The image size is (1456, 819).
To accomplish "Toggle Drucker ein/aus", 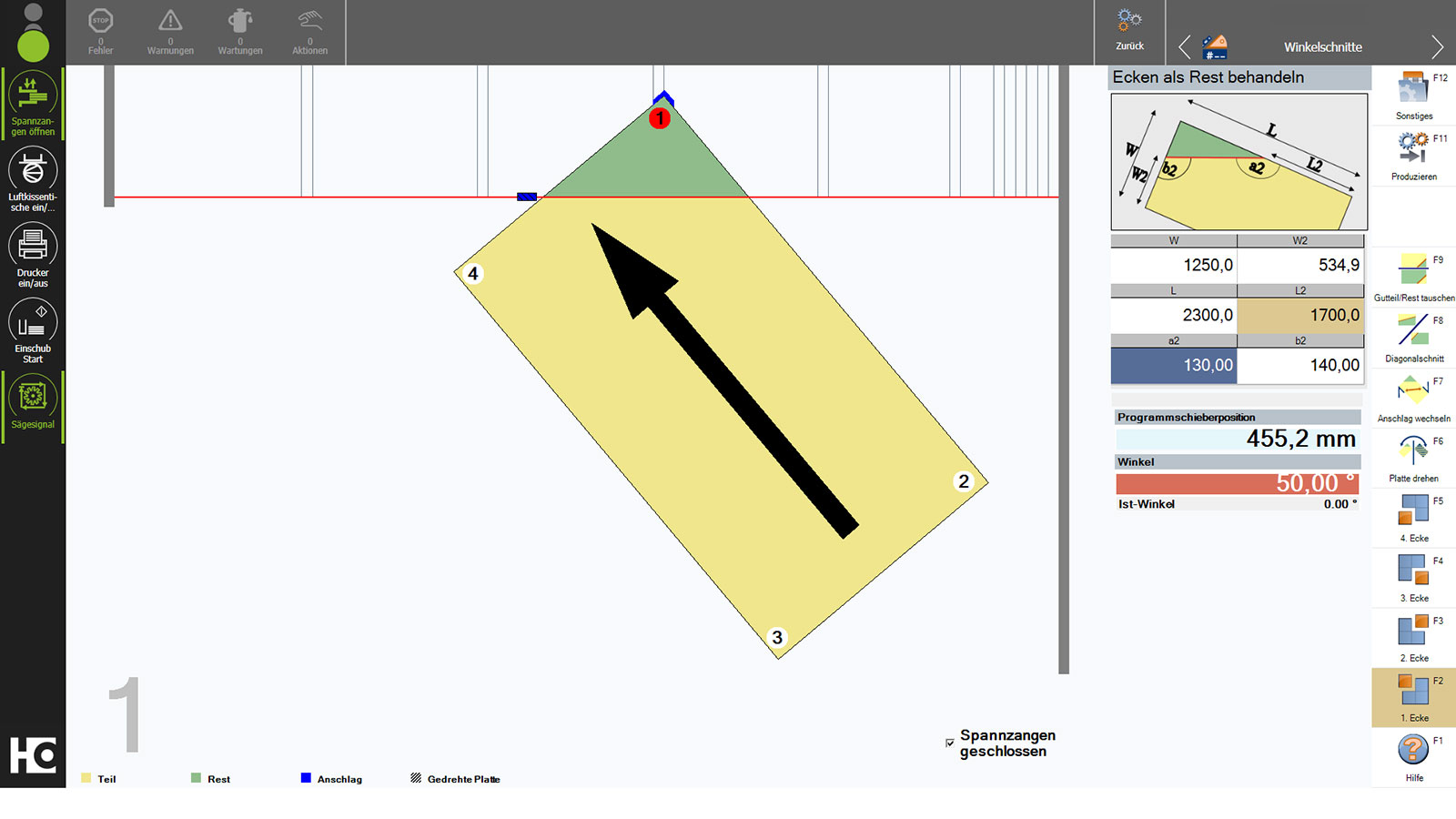I will click(x=33, y=247).
